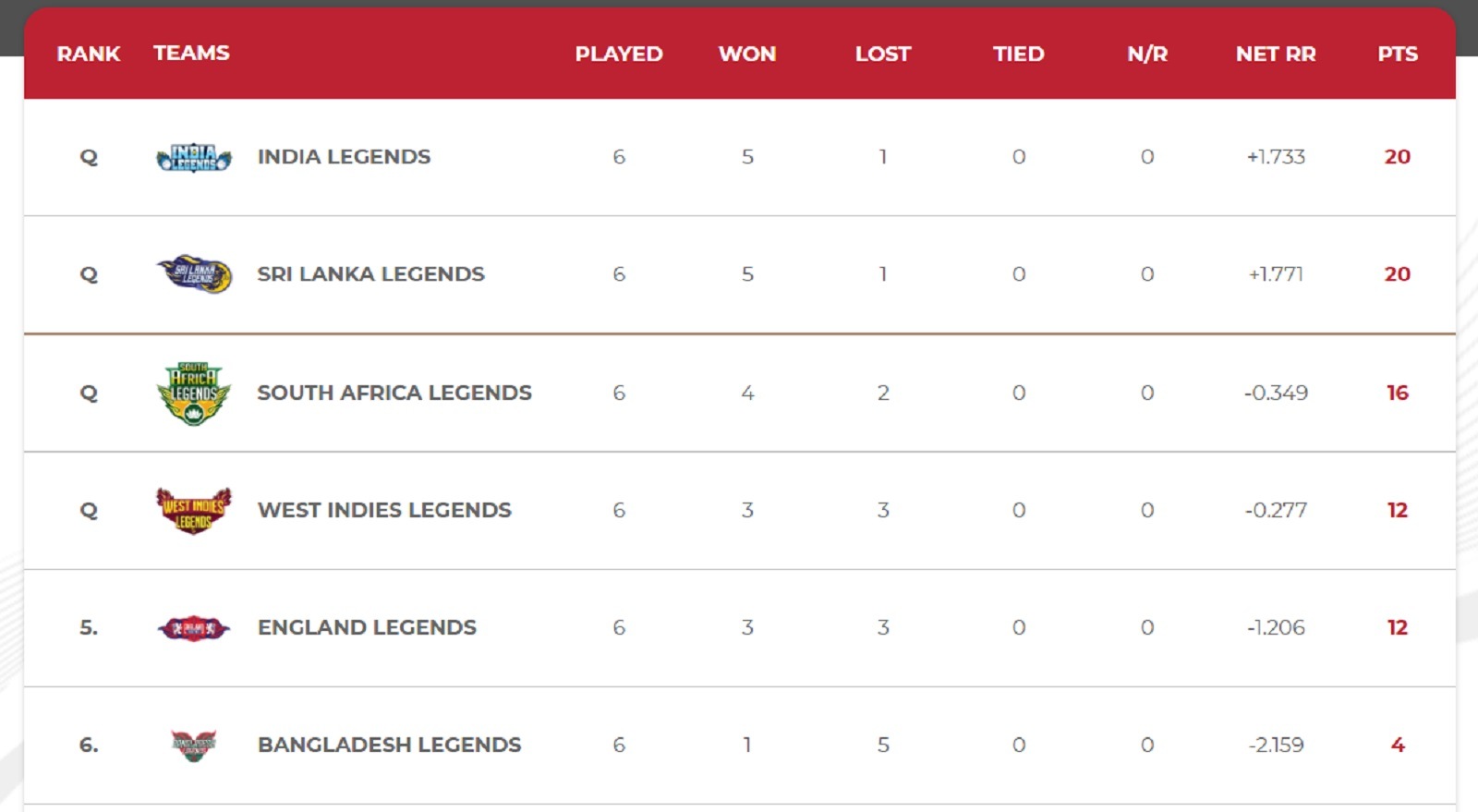This screenshot has width=1478, height=812.
Task: Click the TEAMS column header
Action: click(x=191, y=53)
